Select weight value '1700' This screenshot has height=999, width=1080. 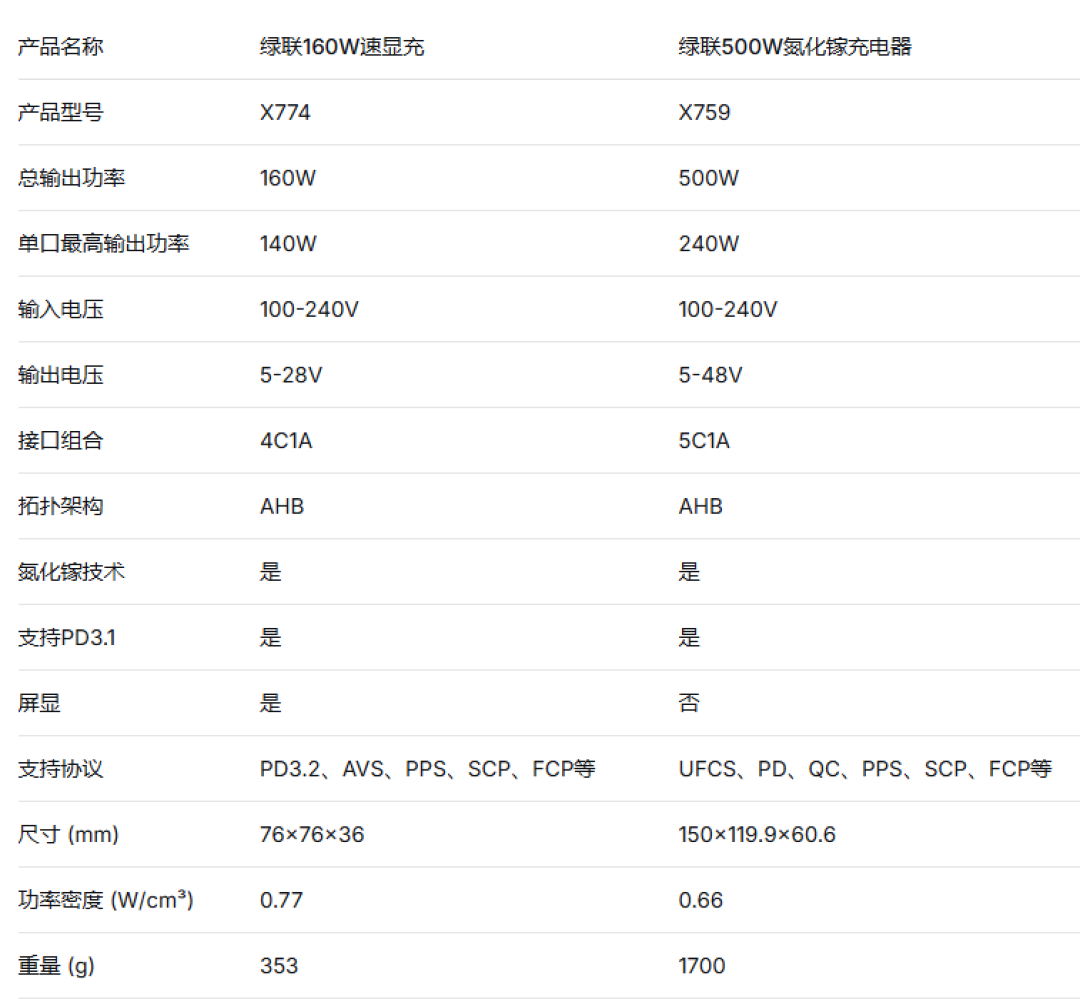(x=702, y=966)
